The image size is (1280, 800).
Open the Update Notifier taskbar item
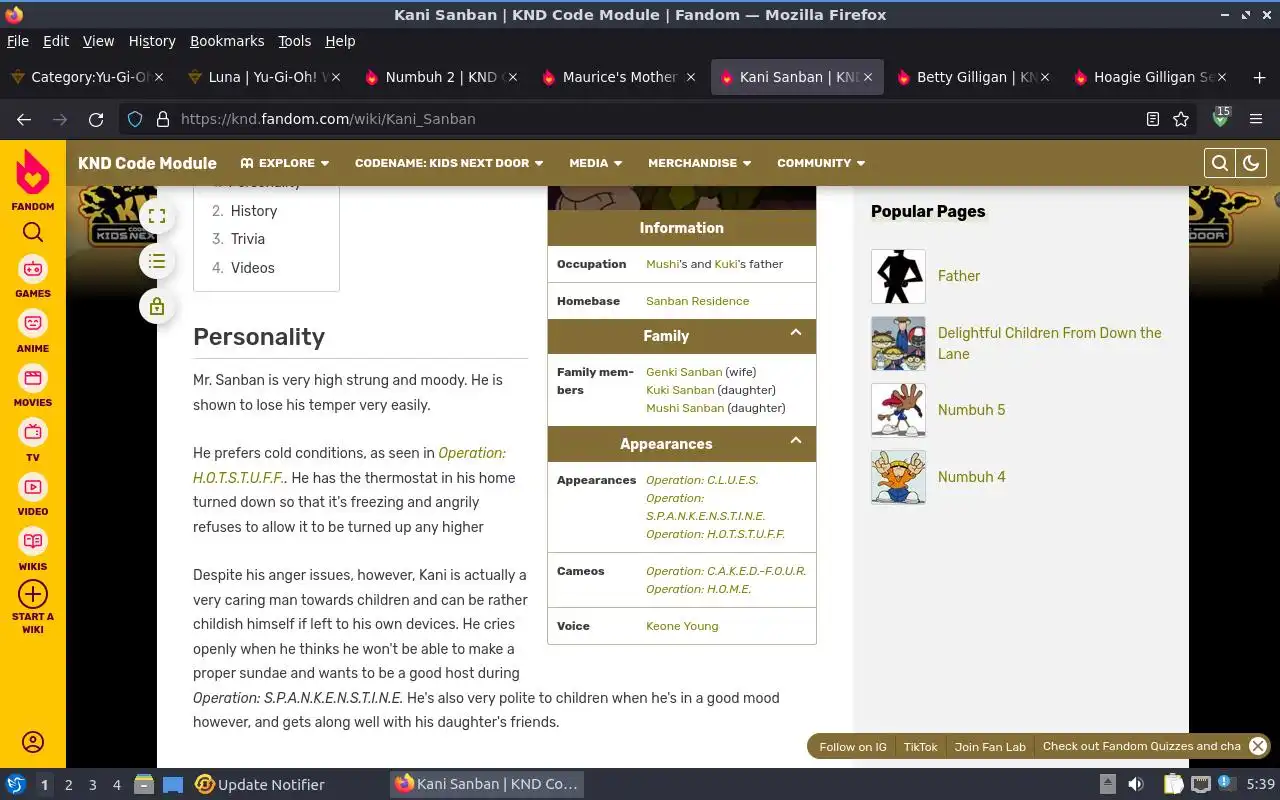tap(260, 785)
